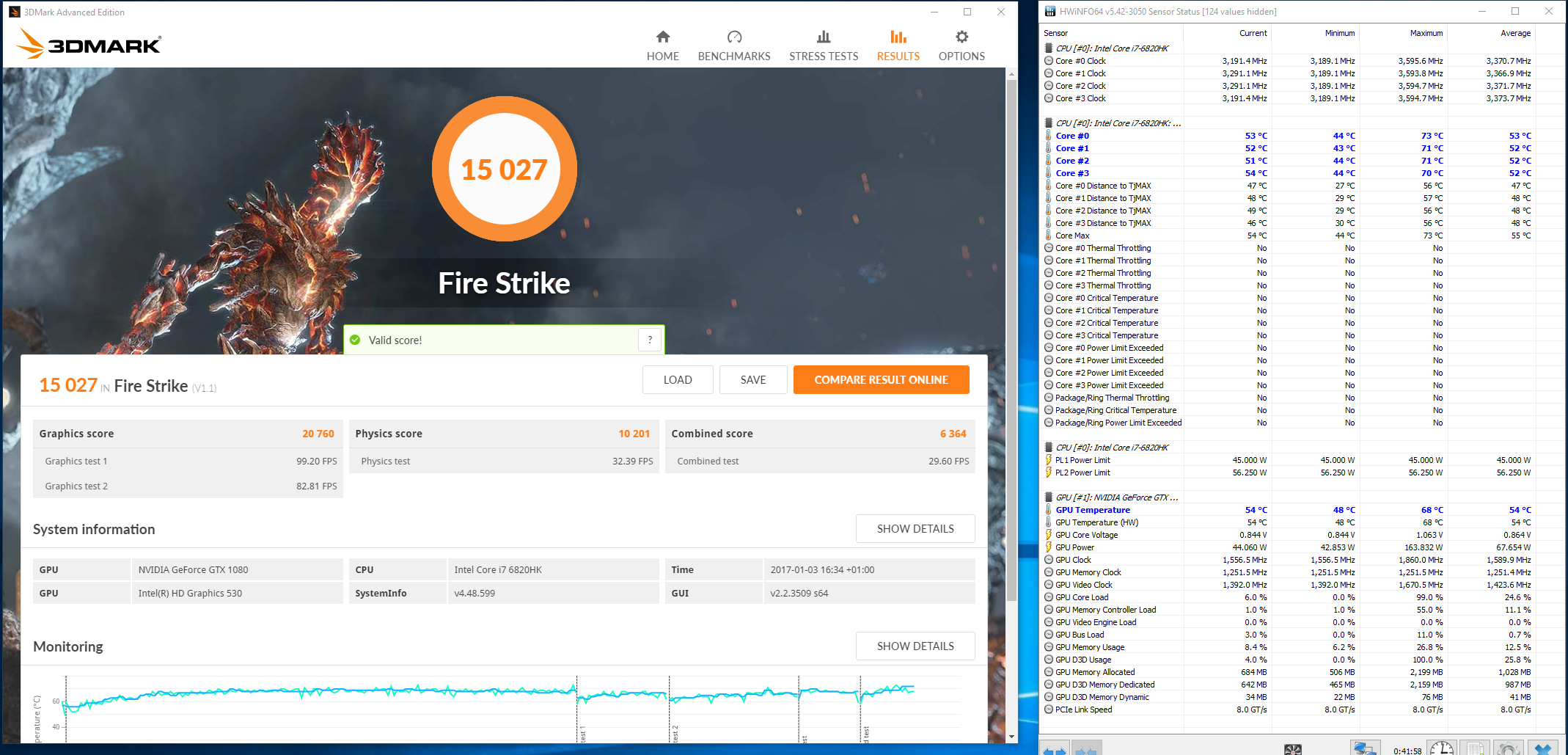This screenshot has height=755, width=1568.
Task: Click the Average column header
Action: coord(1491,33)
